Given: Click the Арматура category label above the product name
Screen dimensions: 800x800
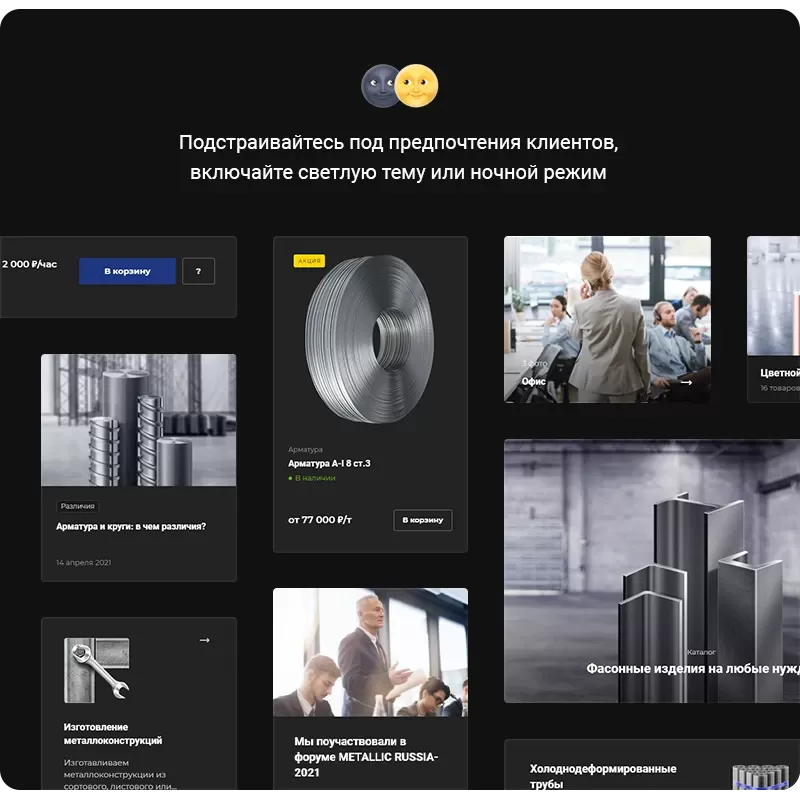Looking at the screenshot, I should [306, 449].
